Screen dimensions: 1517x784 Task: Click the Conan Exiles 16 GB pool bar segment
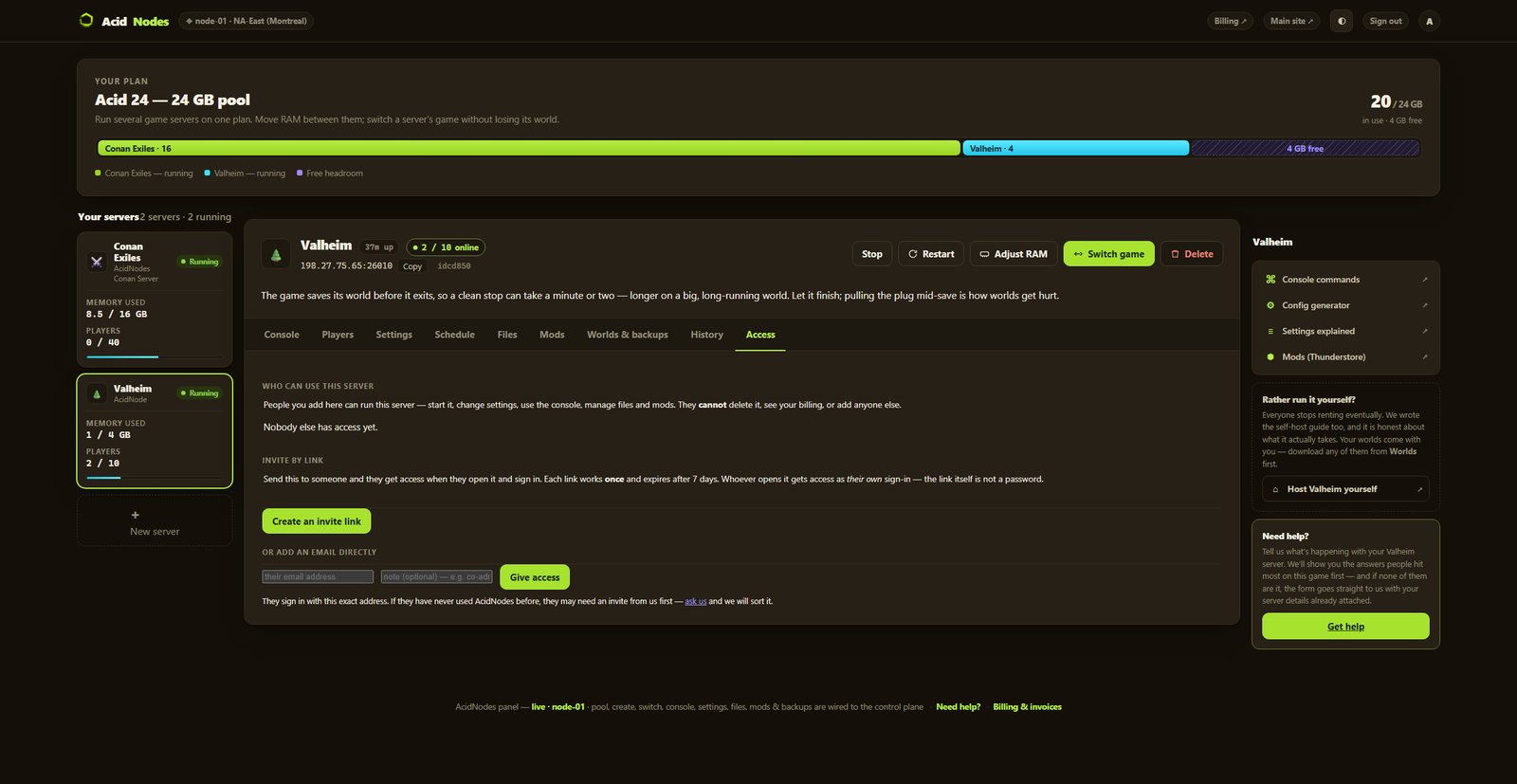coord(529,149)
